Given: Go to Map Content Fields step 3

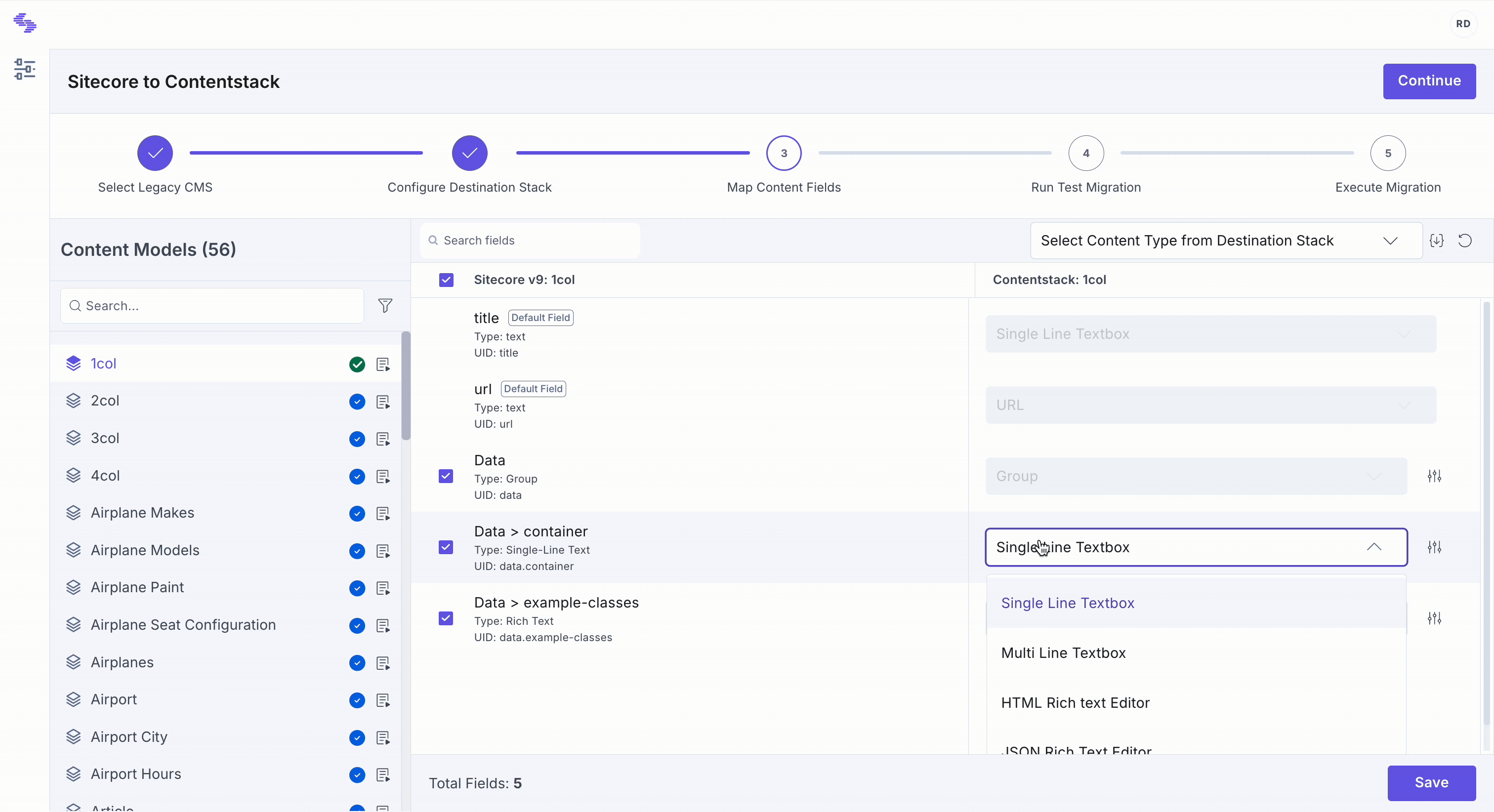Looking at the screenshot, I should (x=784, y=153).
